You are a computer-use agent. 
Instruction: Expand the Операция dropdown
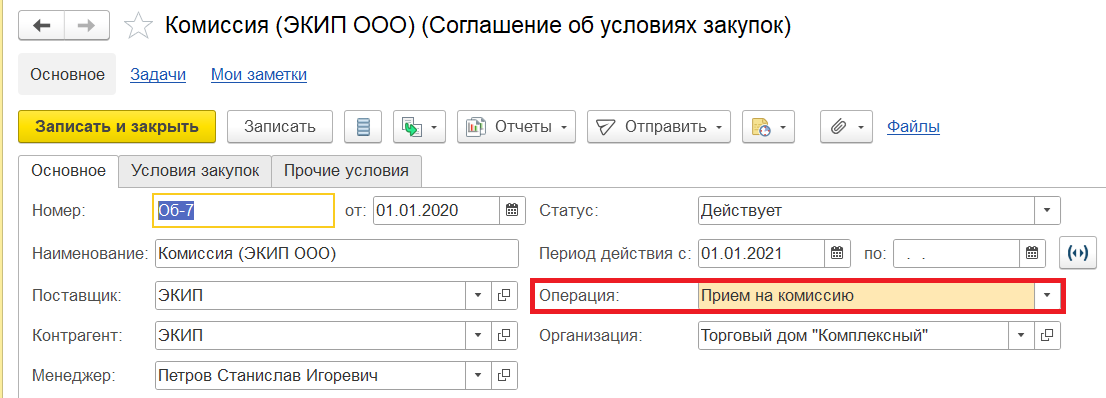click(1047, 296)
